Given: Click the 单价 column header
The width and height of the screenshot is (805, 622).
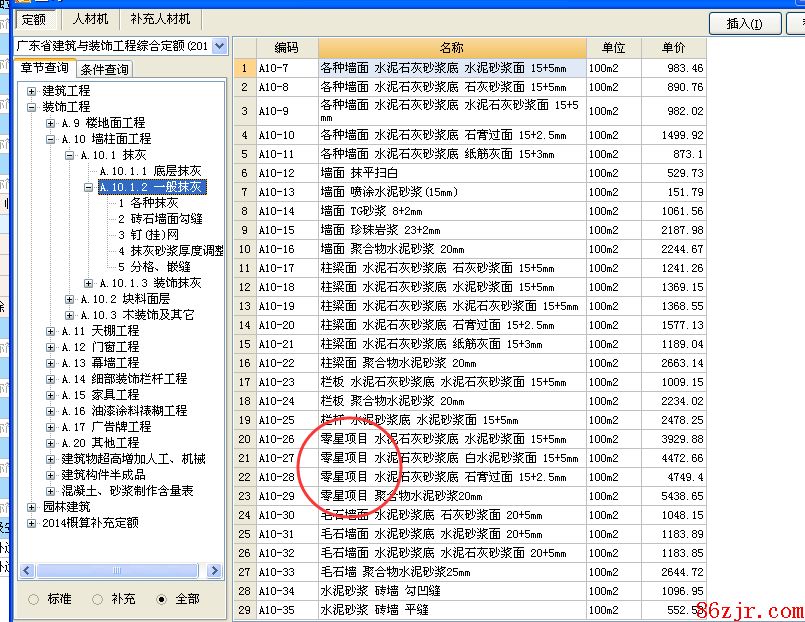Looking at the screenshot, I should (673, 48).
